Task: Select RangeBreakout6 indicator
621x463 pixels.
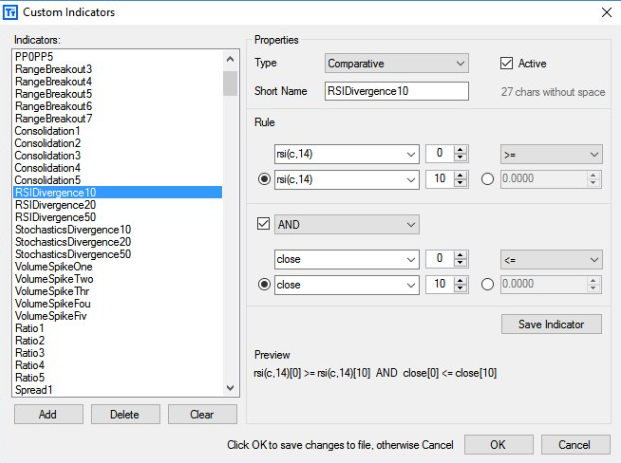Action: pos(117,106)
